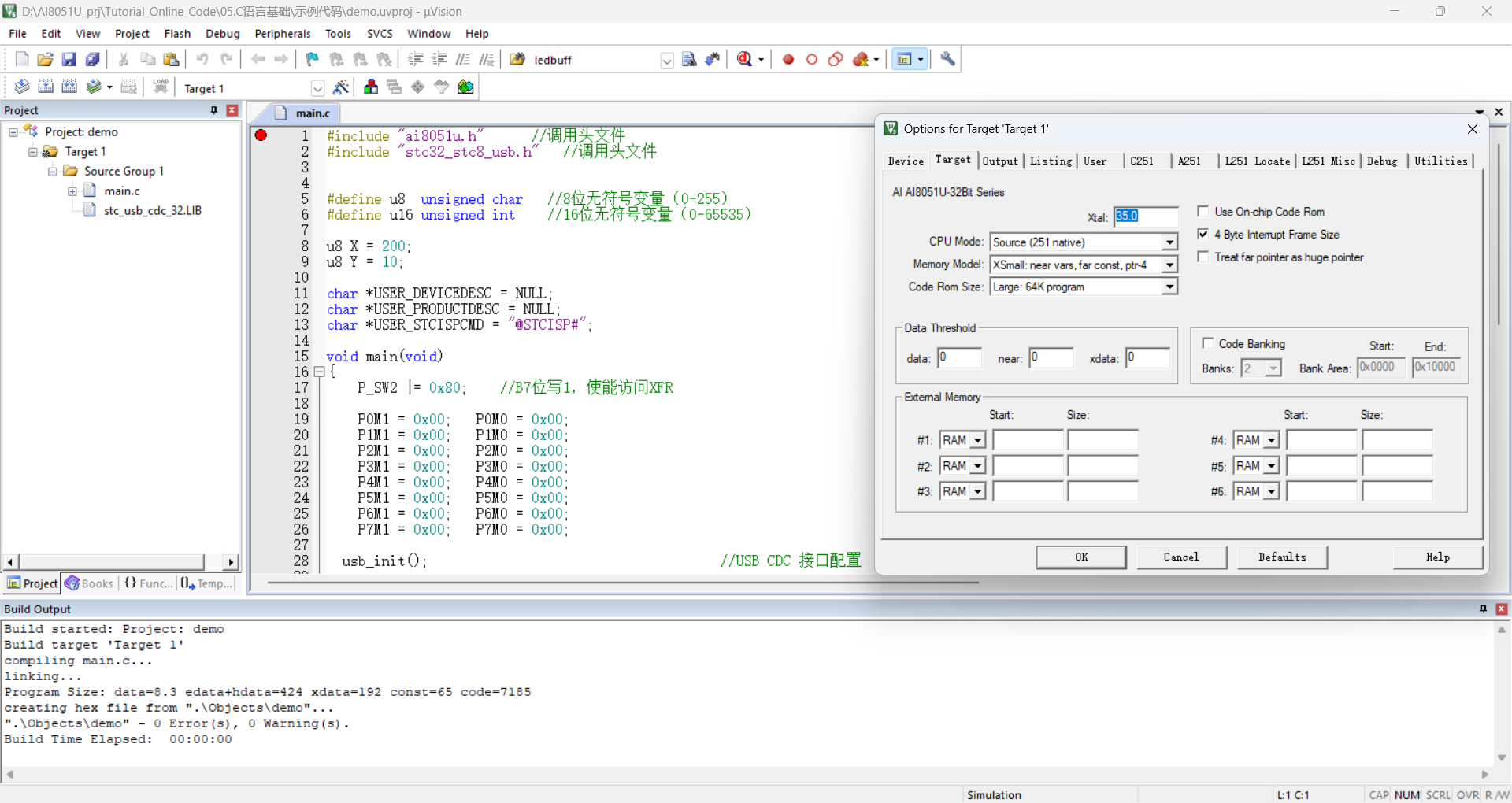Click the Xtal frequency input field

tap(1146, 216)
